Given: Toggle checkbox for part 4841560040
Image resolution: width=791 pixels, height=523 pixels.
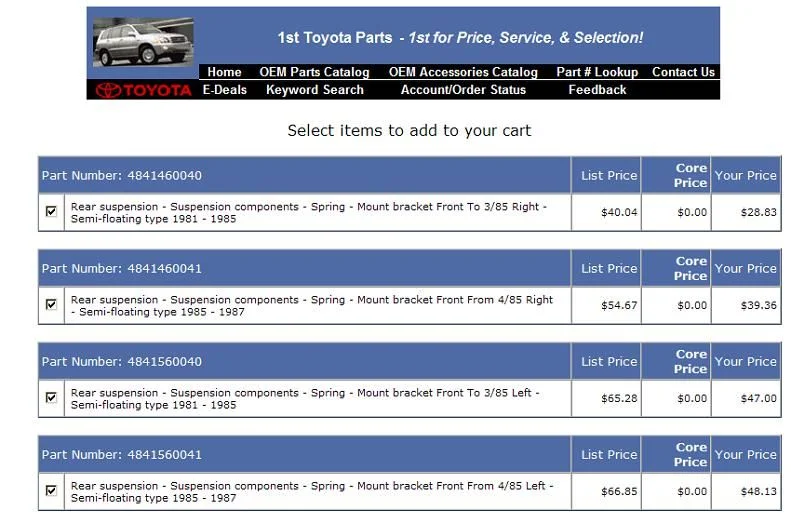Looking at the screenshot, I should [51, 398].
